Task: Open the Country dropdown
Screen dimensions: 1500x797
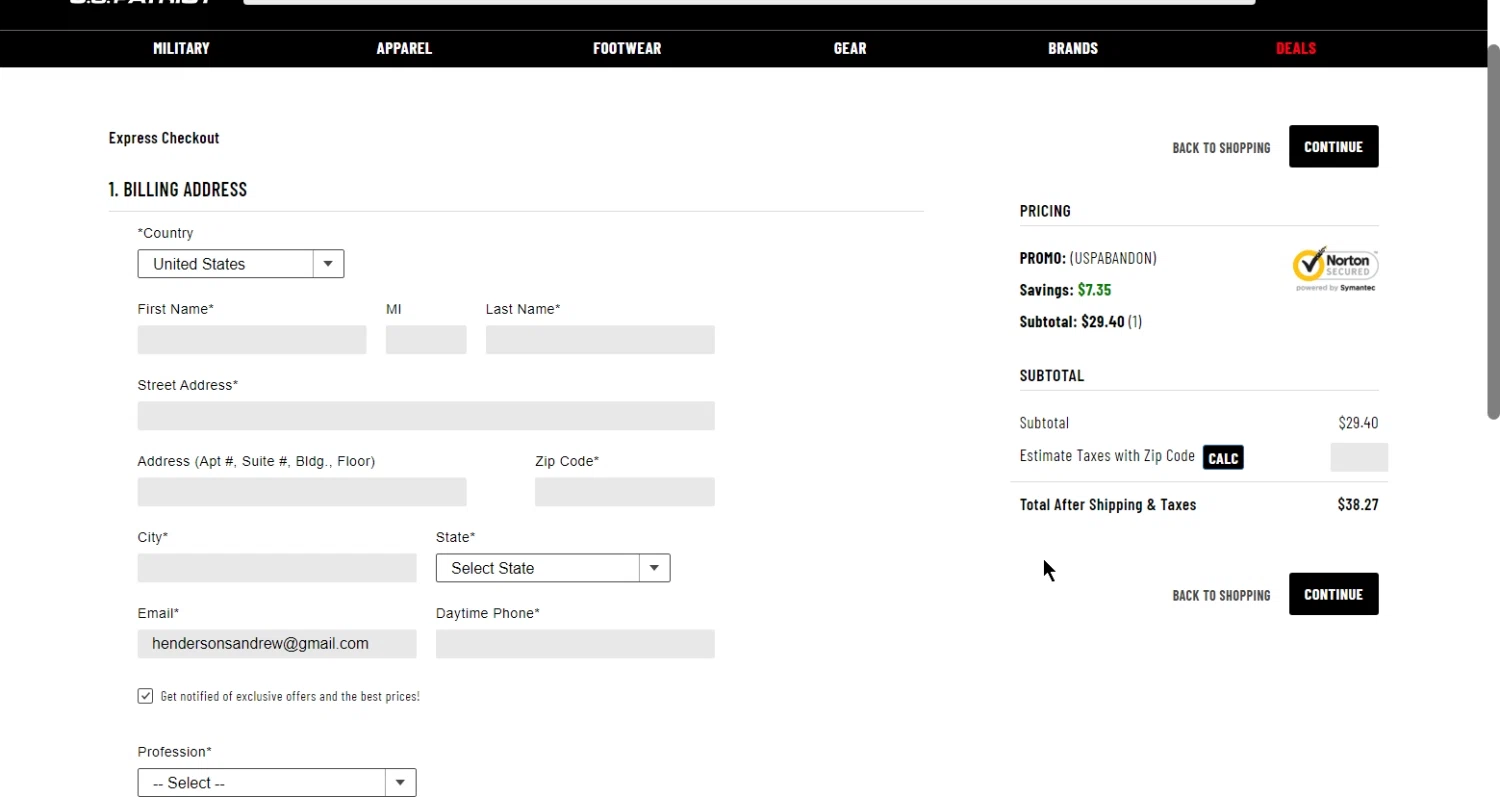Action: click(241, 264)
